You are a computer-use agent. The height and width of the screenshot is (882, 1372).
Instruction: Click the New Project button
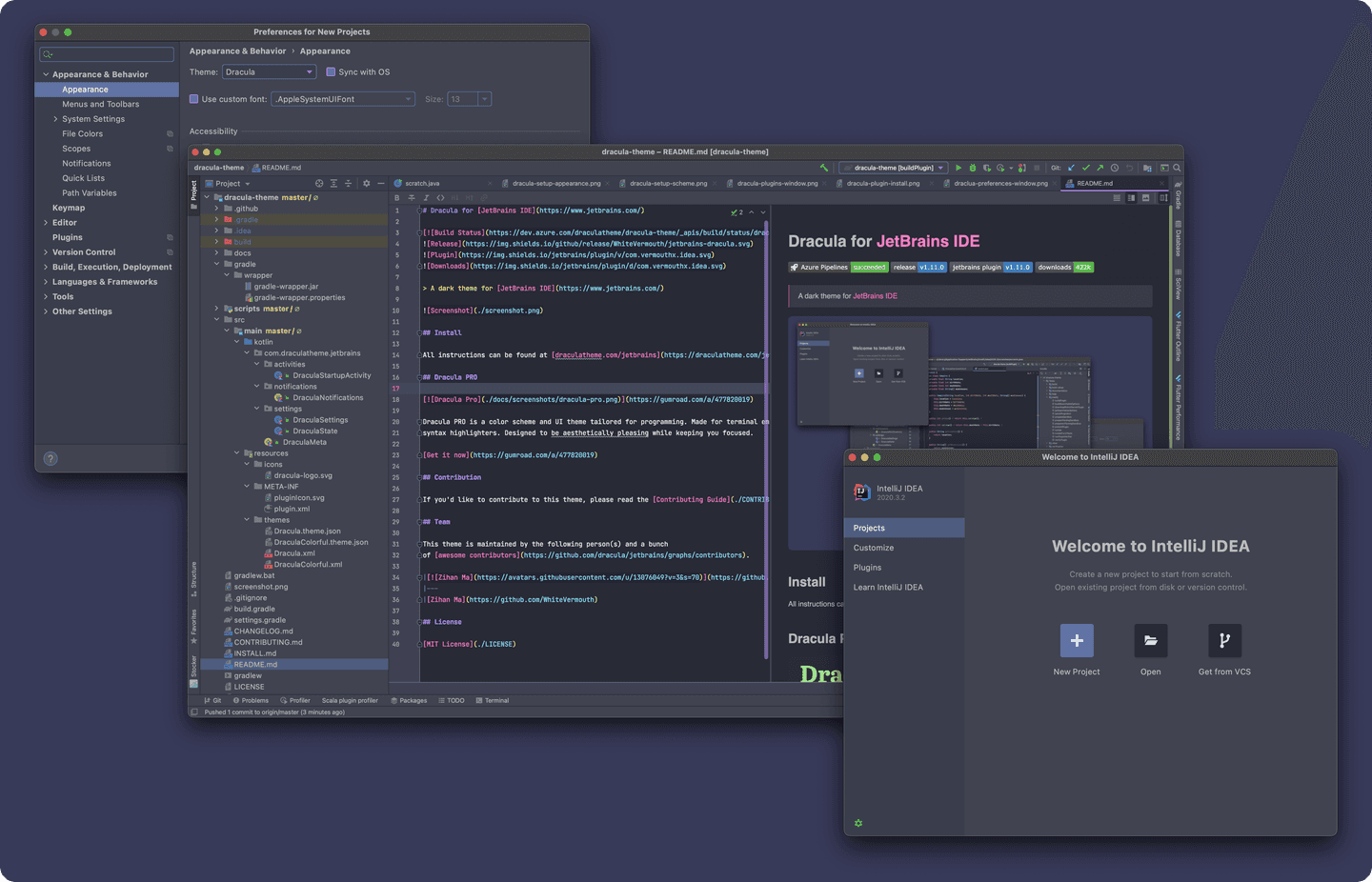[x=1077, y=641]
